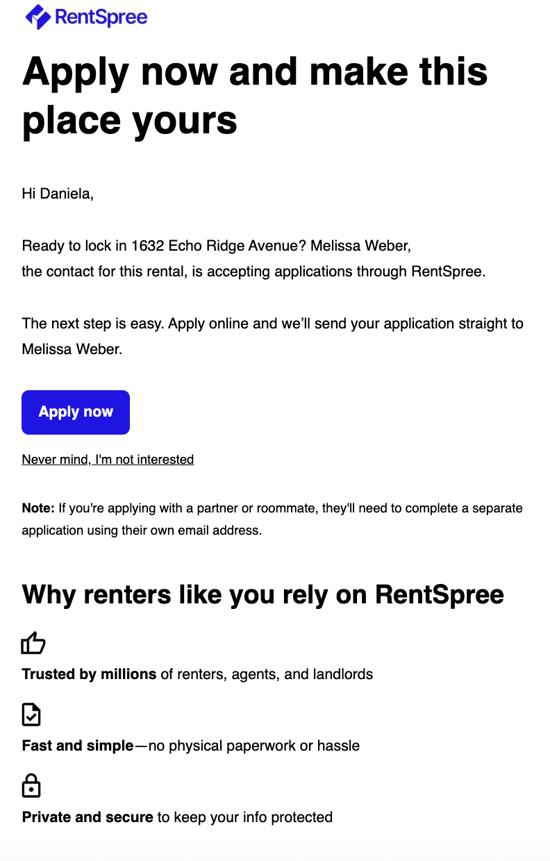Click the blue Apply now button
550x861 pixels.
(x=76, y=412)
